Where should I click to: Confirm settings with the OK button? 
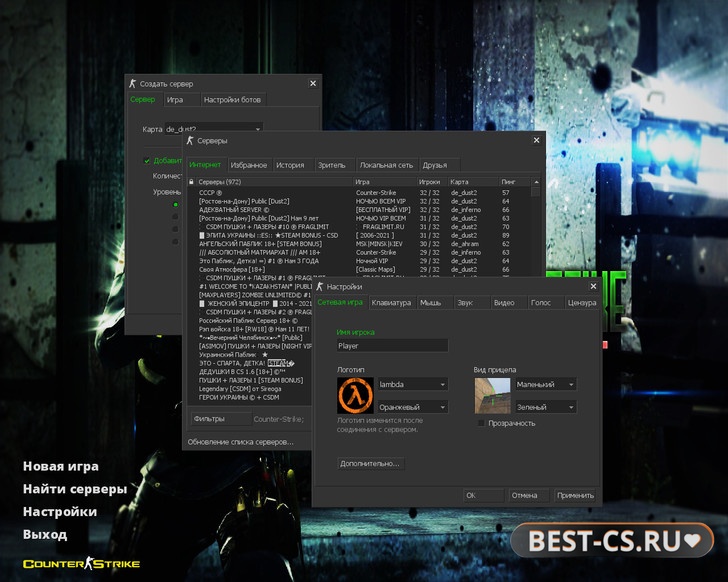click(483, 496)
